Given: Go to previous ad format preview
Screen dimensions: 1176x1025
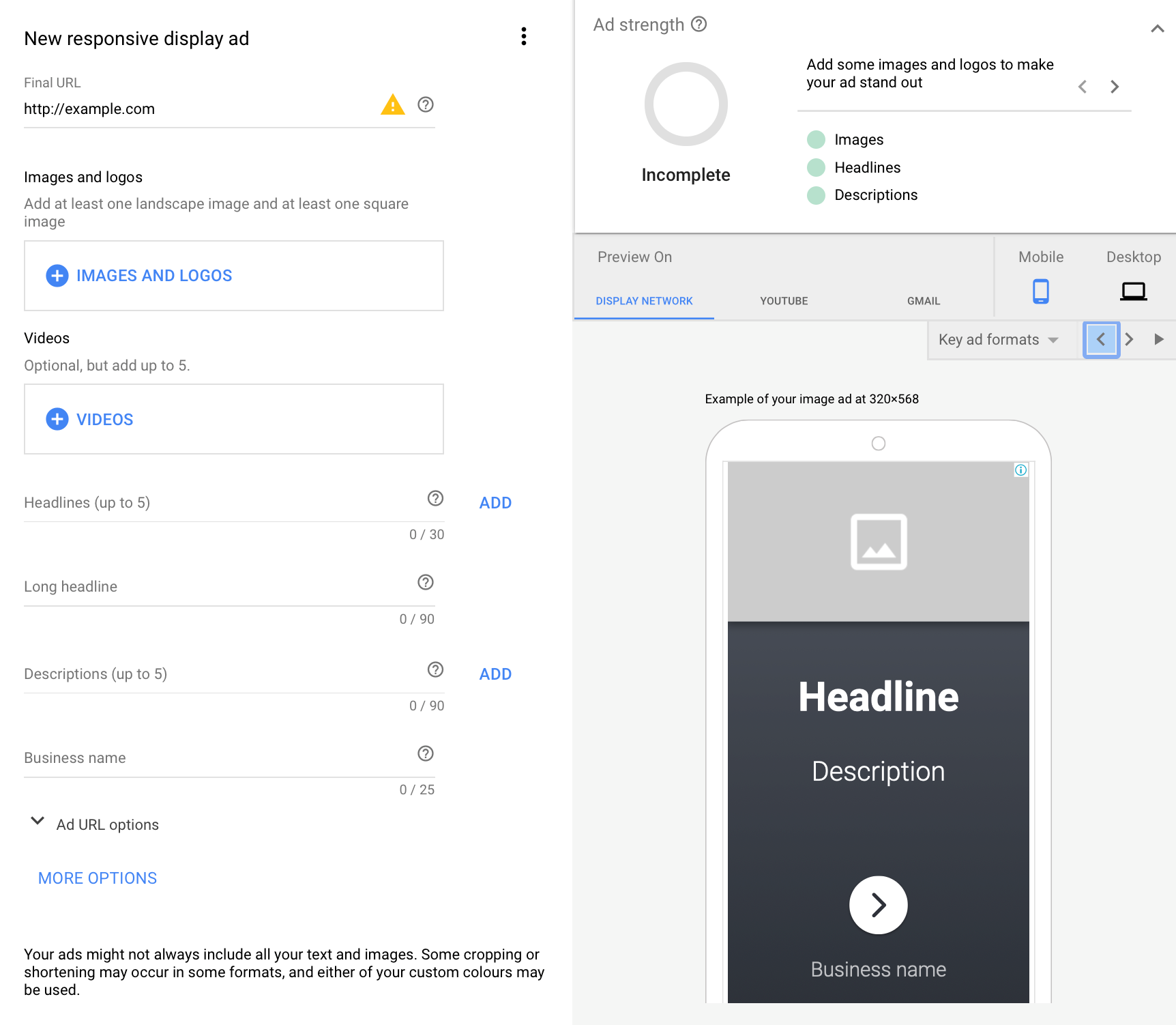Looking at the screenshot, I should click(1101, 339).
